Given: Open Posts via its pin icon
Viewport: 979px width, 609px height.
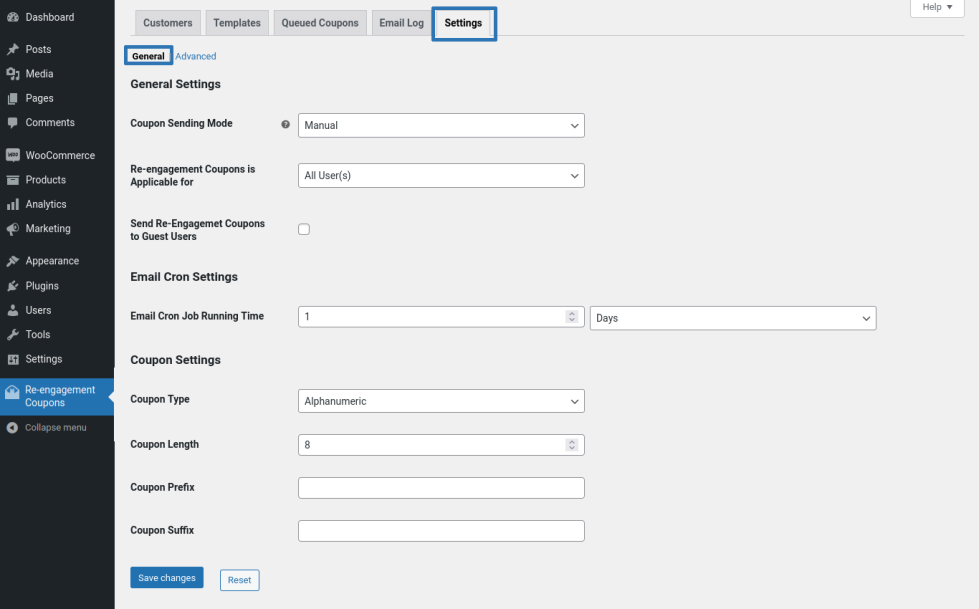Looking at the screenshot, I should point(13,49).
